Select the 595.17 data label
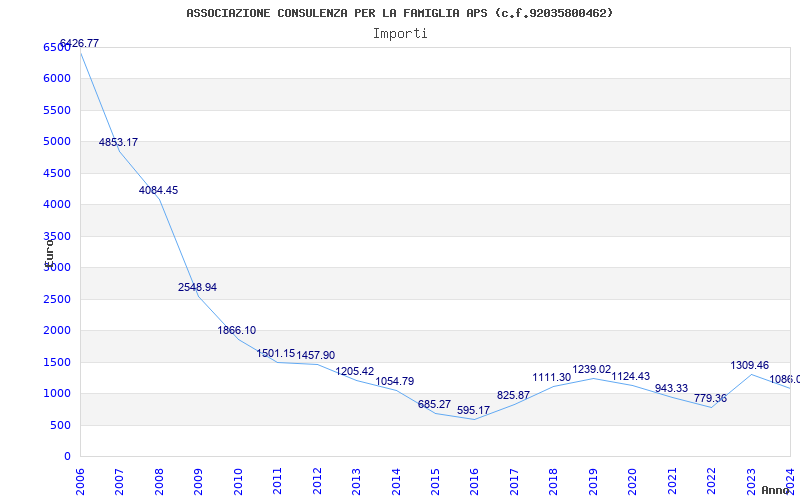800x500 pixels. (473, 410)
